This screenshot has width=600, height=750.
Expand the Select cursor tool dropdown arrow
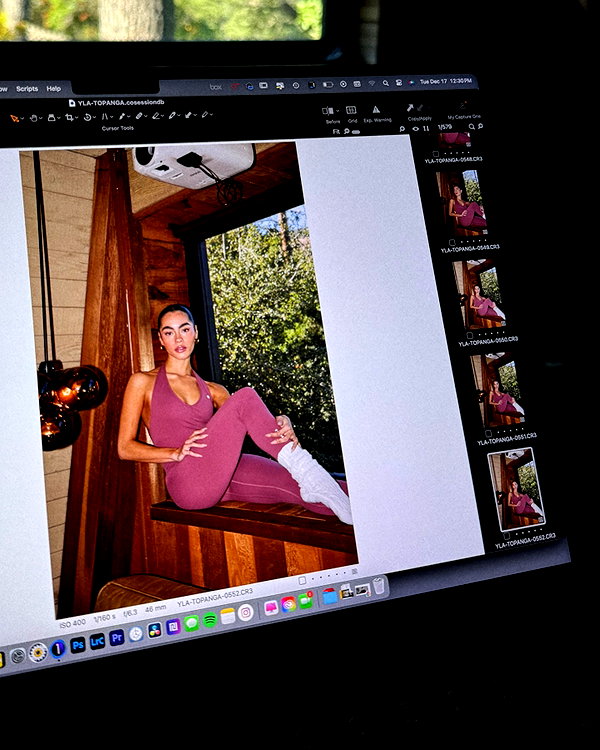22,119
